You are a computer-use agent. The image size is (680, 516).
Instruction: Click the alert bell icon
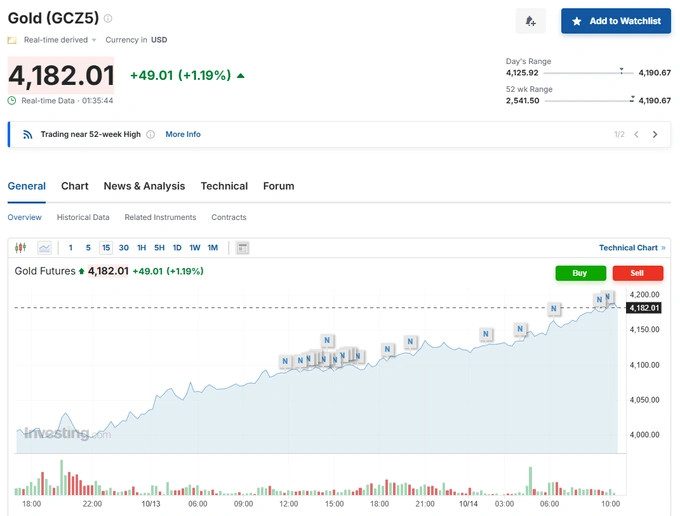click(x=530, y=21)
